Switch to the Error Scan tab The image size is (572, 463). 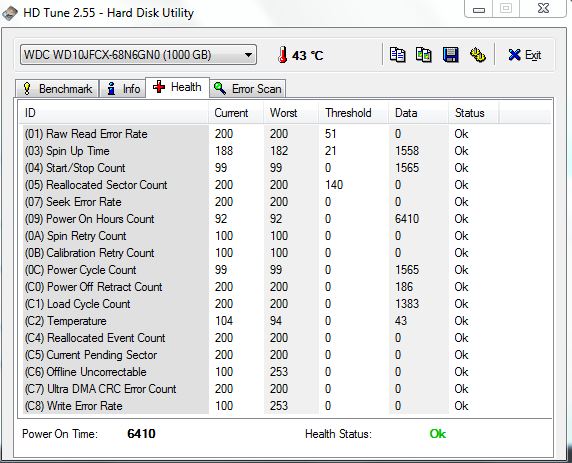pos(248,89)
